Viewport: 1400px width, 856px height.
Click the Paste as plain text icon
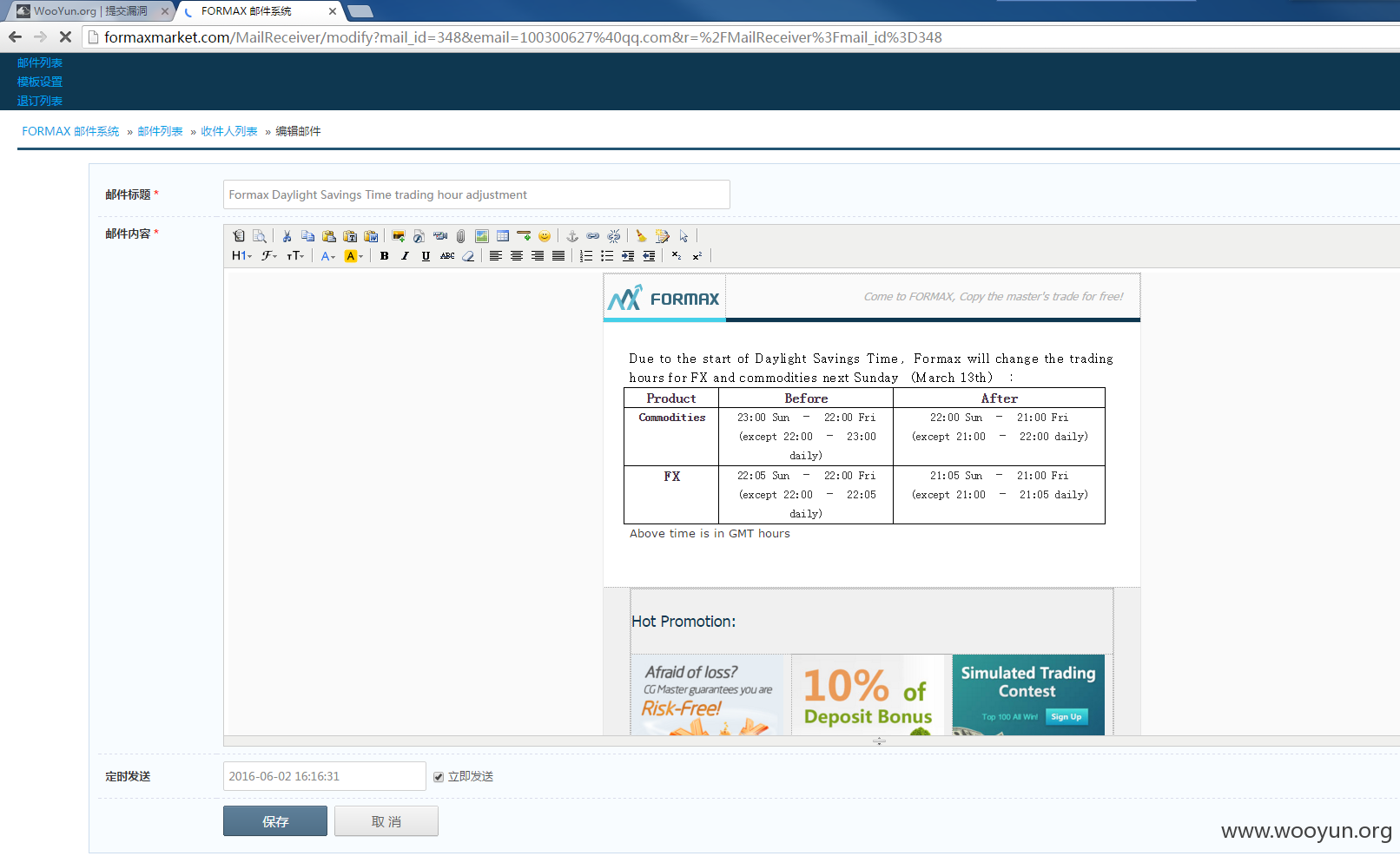point(350,236)
